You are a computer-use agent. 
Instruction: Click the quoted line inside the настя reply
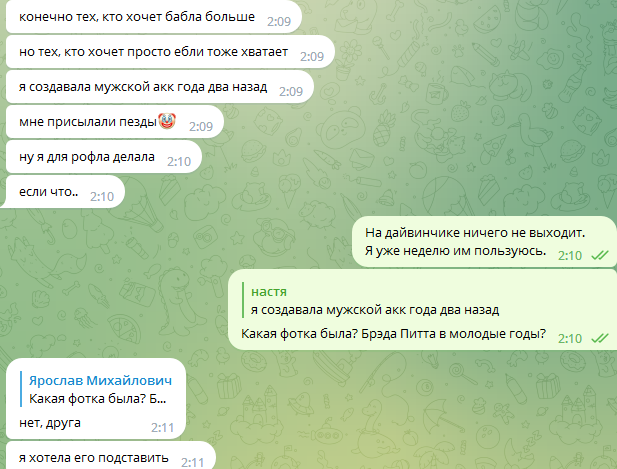(x=375, y=310)
